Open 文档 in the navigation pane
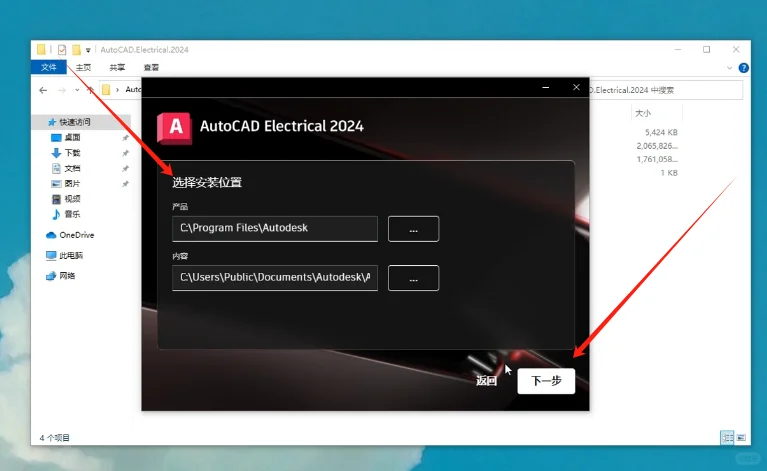Viewport: 767px width, 471px height. pyautogui.click(x=72, y=168)
